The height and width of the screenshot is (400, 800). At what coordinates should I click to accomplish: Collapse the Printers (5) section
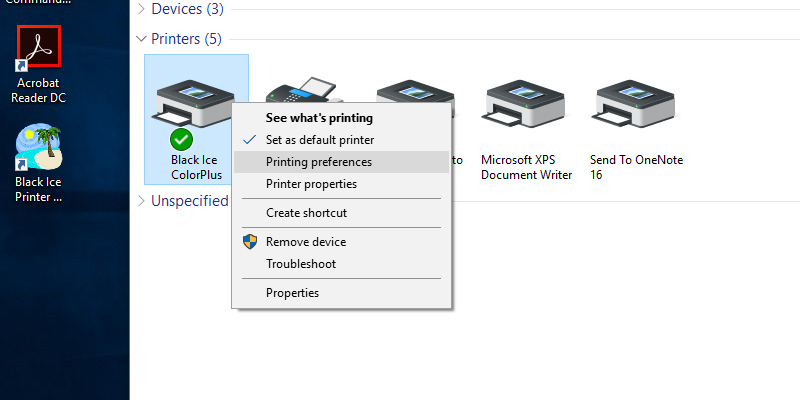coord(141,39)
